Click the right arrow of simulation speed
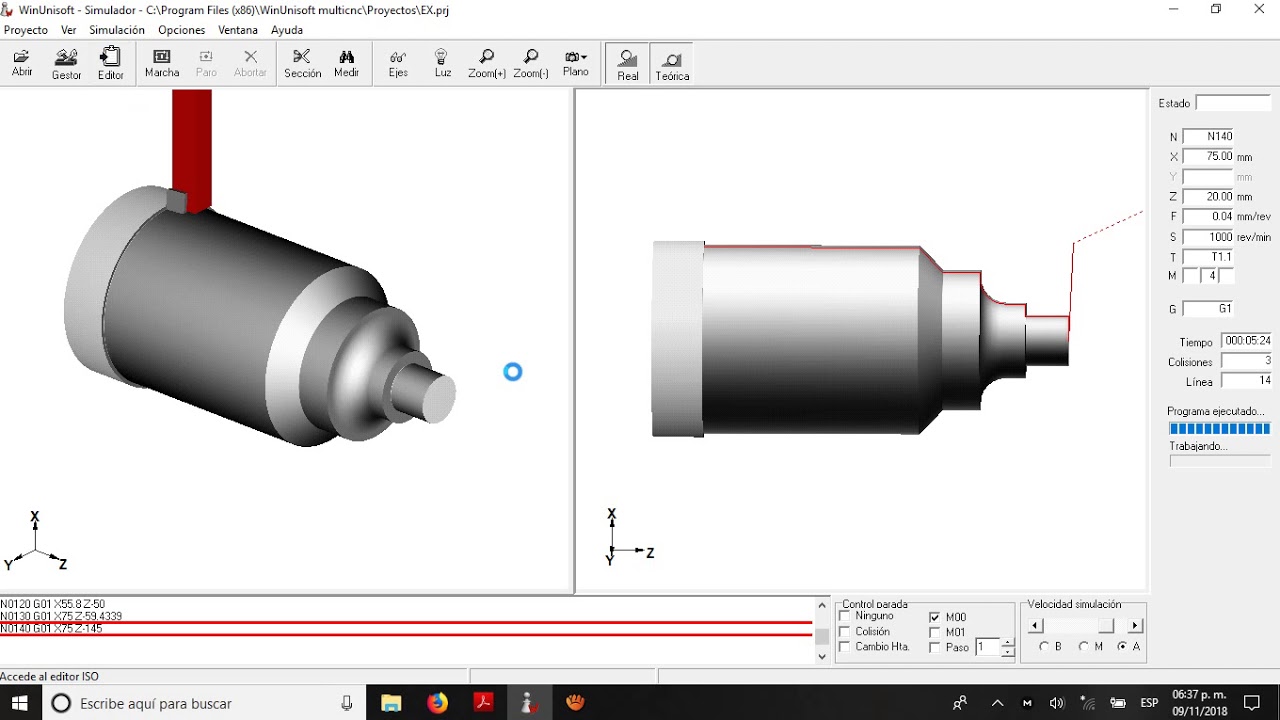Screen dimensions: 1280x720 pos(1135,626)
